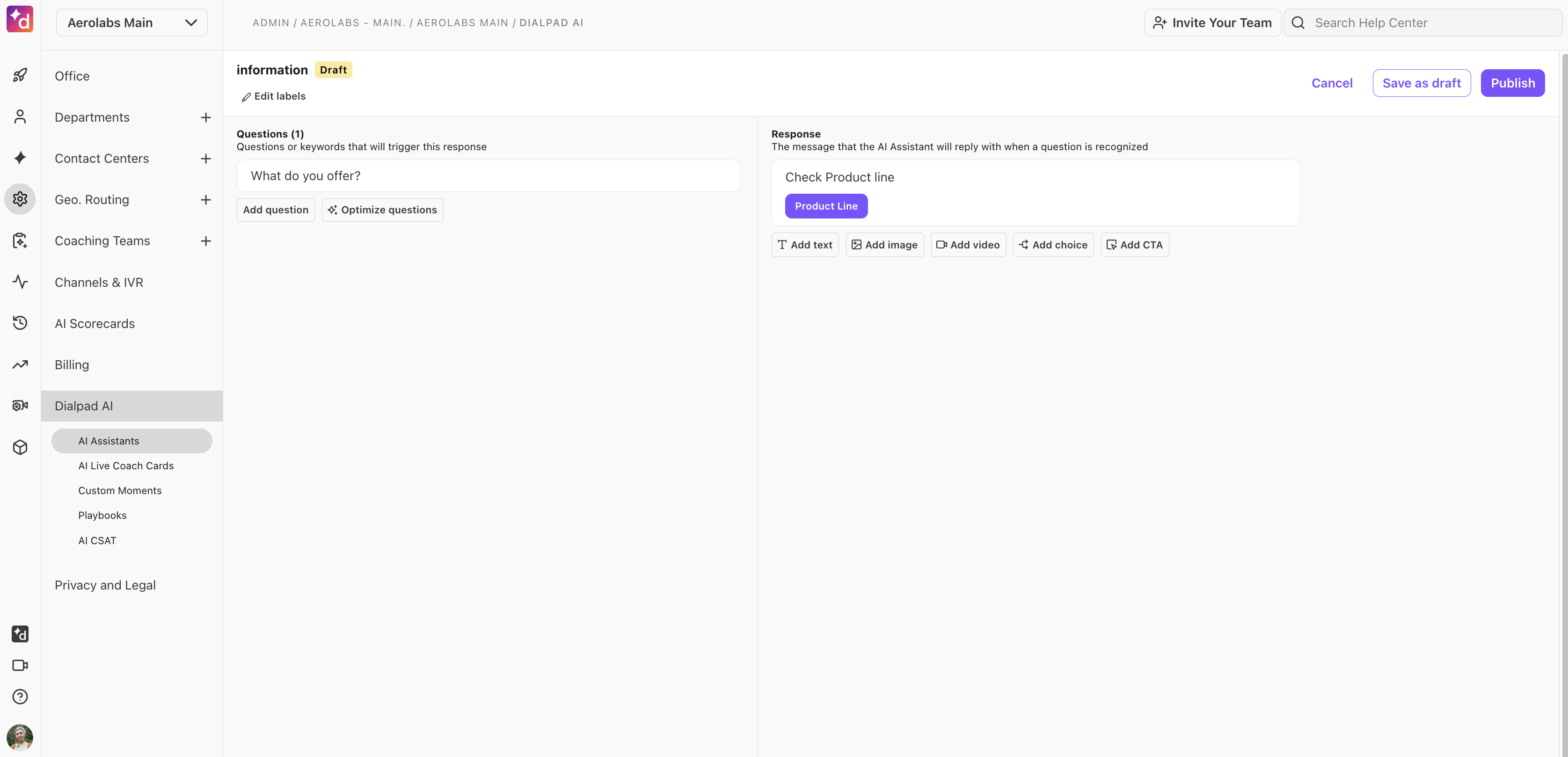Open AI Live Coach Cards
Viewport: 1568px width, 757px height.
click(126, 466)
